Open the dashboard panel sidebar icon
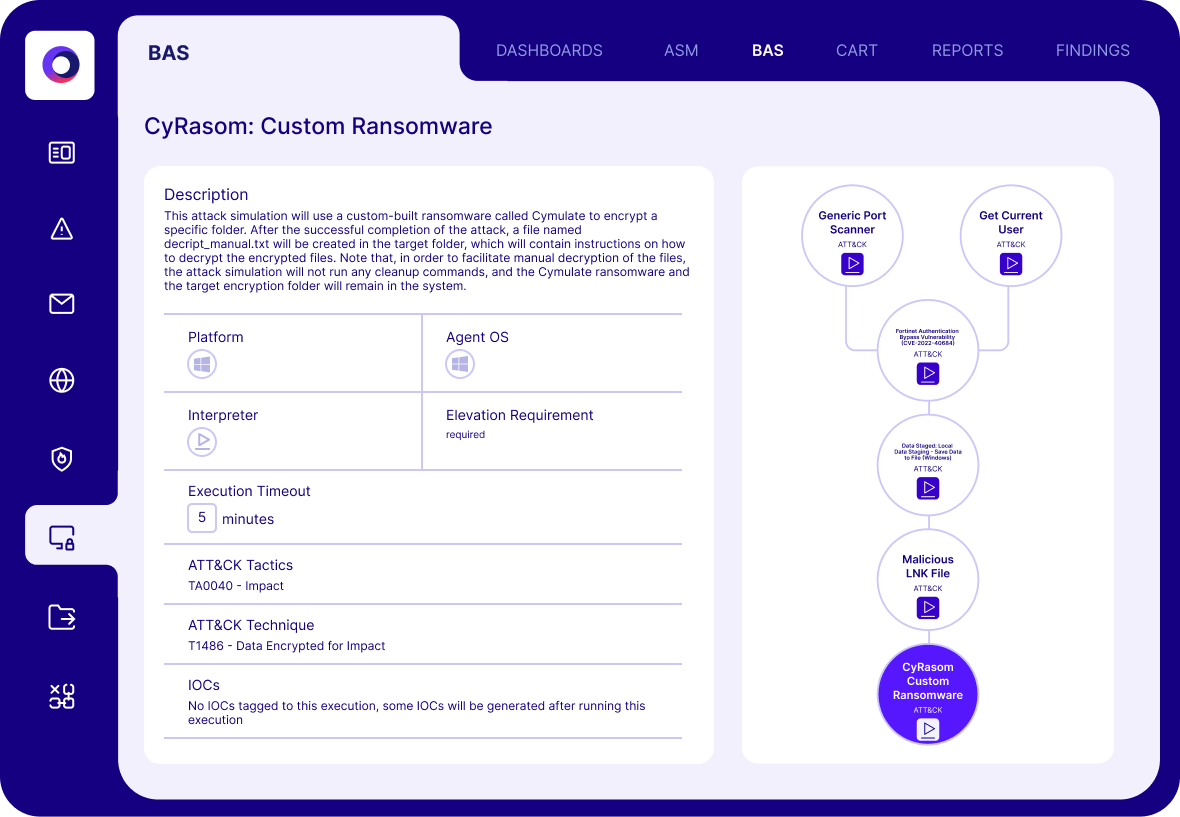The image size is (1180, 817). point(62,153)
